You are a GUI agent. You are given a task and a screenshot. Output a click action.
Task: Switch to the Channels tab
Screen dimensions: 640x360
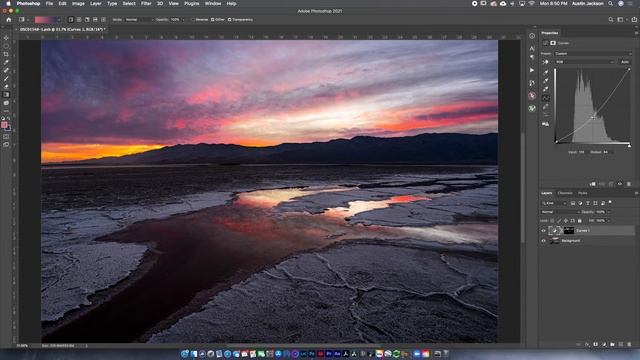(565, 193)
